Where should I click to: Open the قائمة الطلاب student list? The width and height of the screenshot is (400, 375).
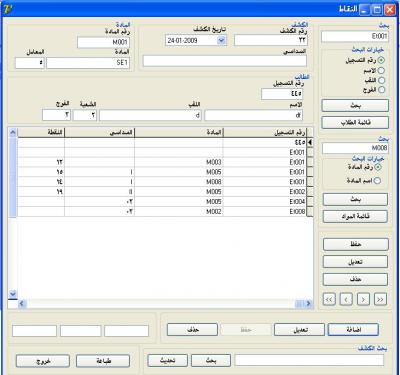pyautogui.click(x=355, y=123)
